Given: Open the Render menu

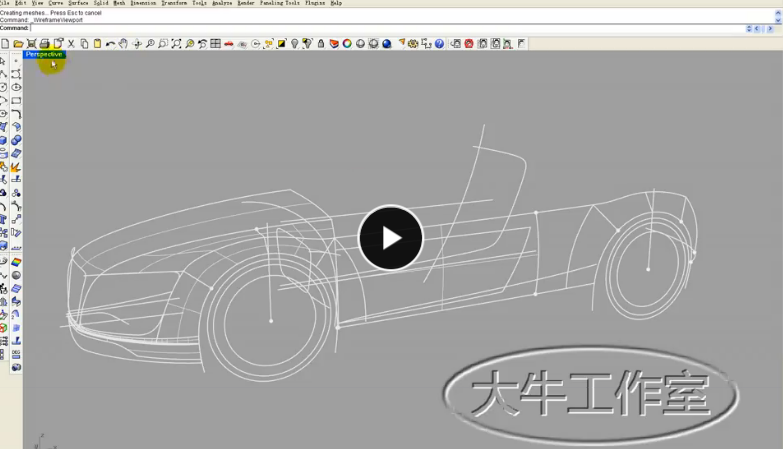Looking at the screenshot, I should (246, 3).
